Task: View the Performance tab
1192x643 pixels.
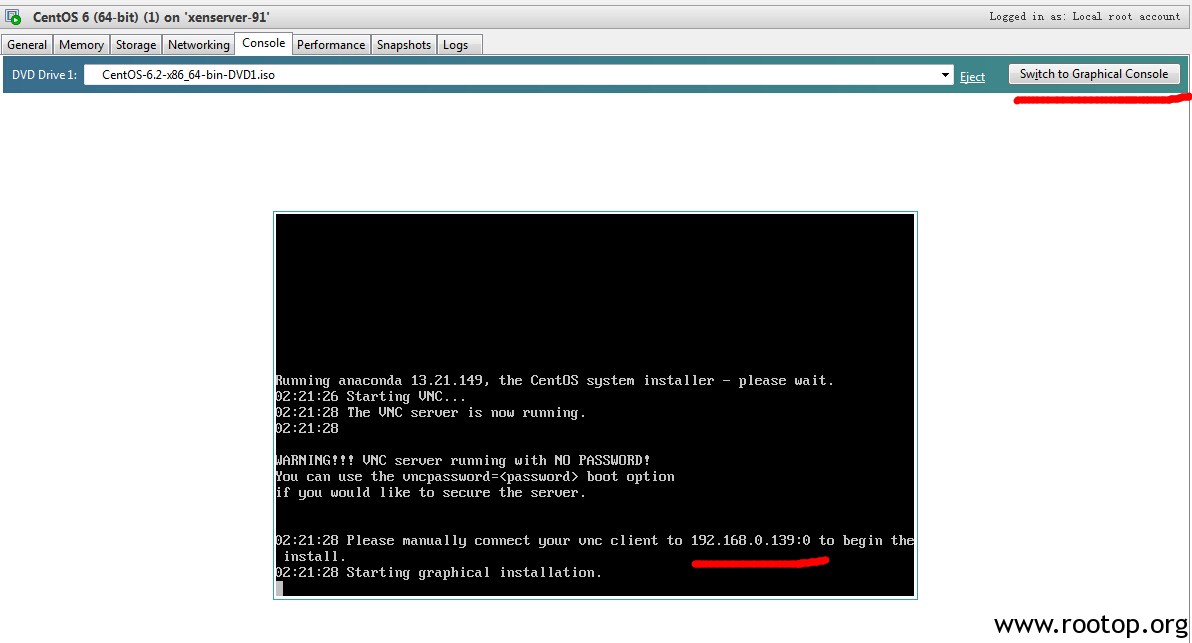Action: coord(331,45)
